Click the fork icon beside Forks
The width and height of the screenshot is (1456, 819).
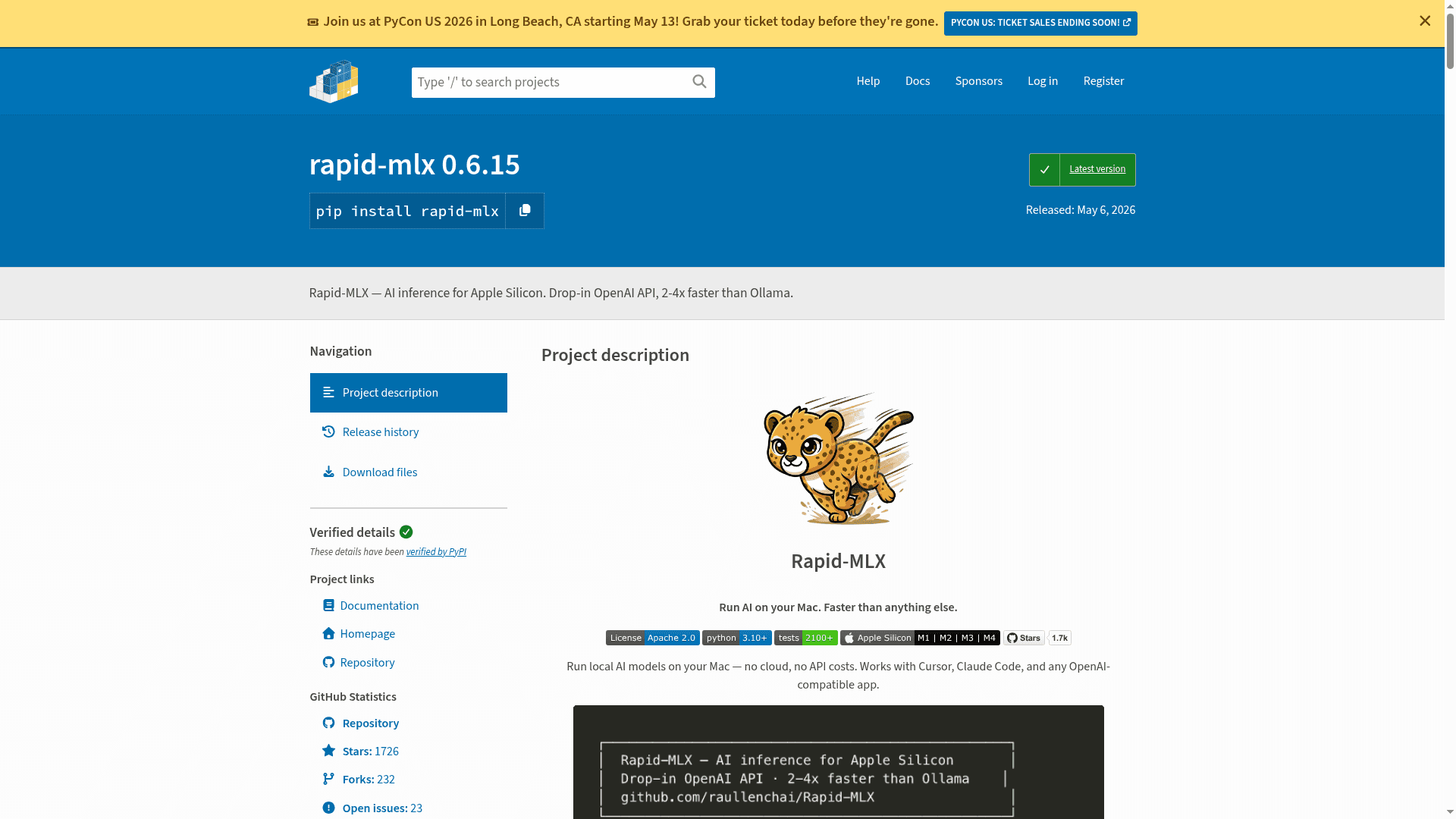pyautogui.click(x=328, y=779)
